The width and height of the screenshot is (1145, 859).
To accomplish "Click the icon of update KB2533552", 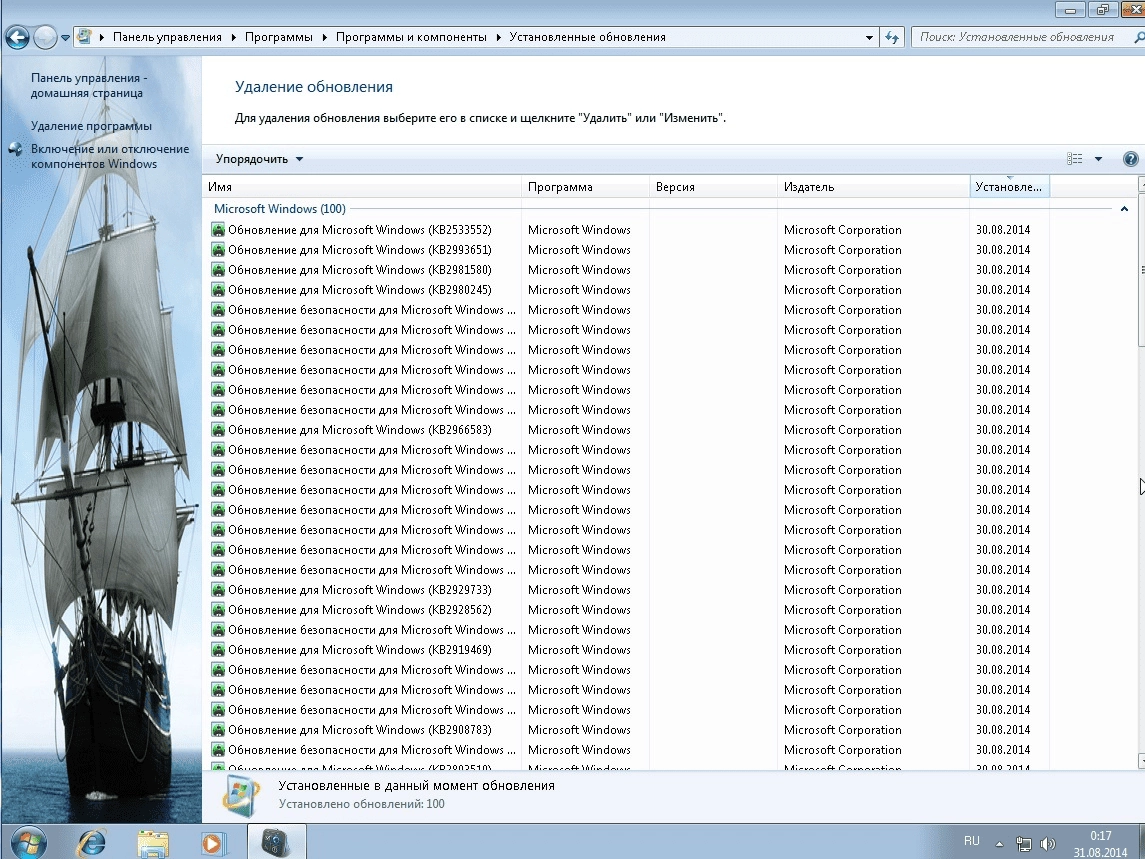I will click(218, 229).
